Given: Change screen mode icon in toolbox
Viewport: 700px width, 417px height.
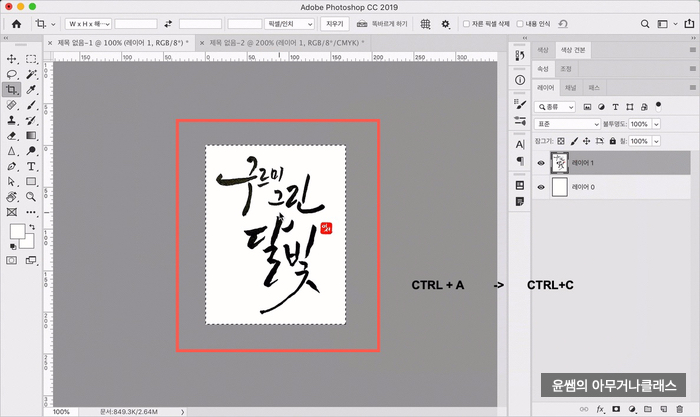Looking at the screenshot, I should (x=31, y=260).
